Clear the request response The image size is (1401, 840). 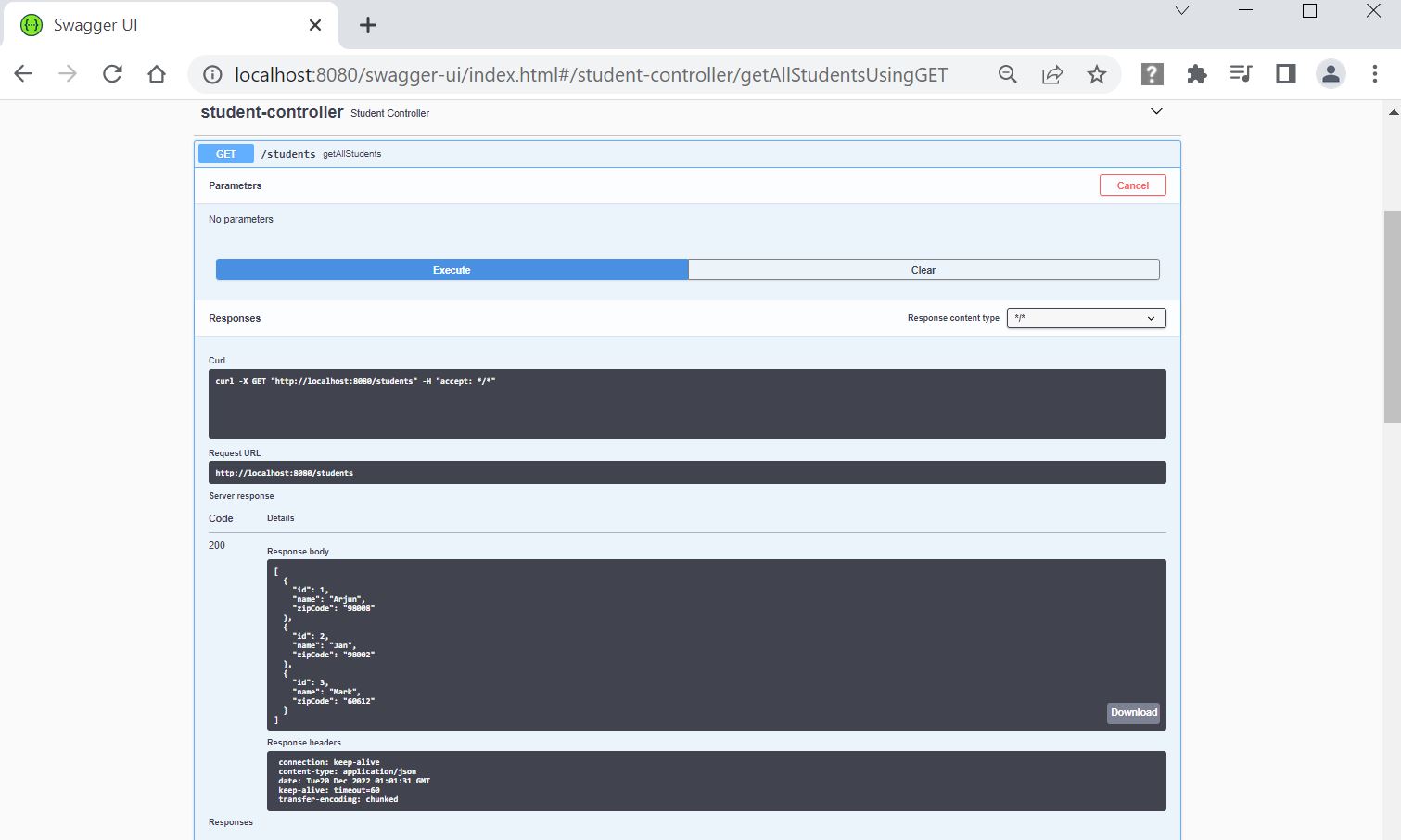coord(923,270)
